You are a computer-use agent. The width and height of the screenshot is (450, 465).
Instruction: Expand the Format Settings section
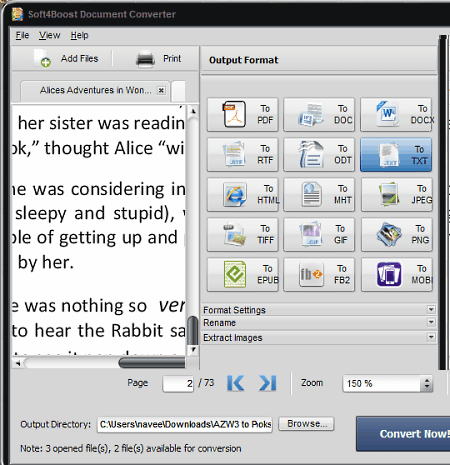[x=319, y=310]
